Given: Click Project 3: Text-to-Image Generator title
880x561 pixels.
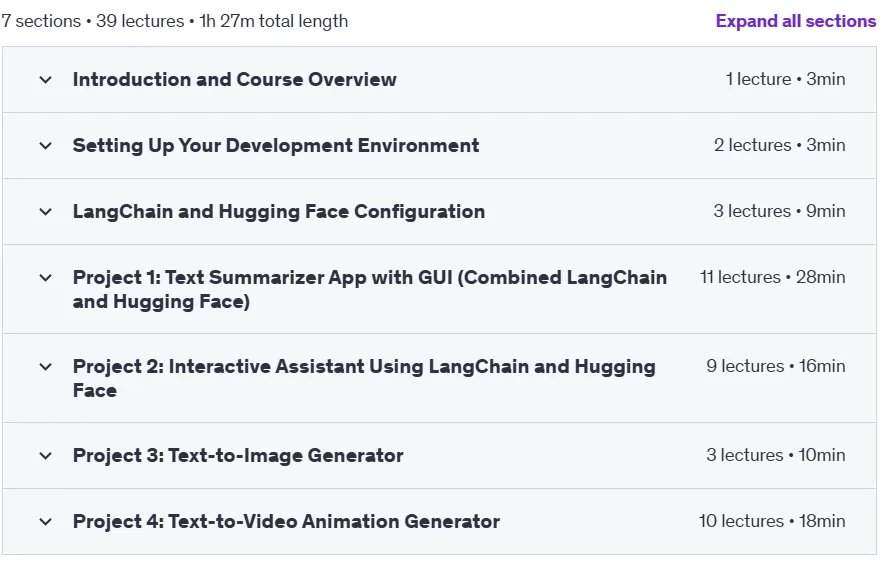Looking at the screenshot, I should (238, 456).
